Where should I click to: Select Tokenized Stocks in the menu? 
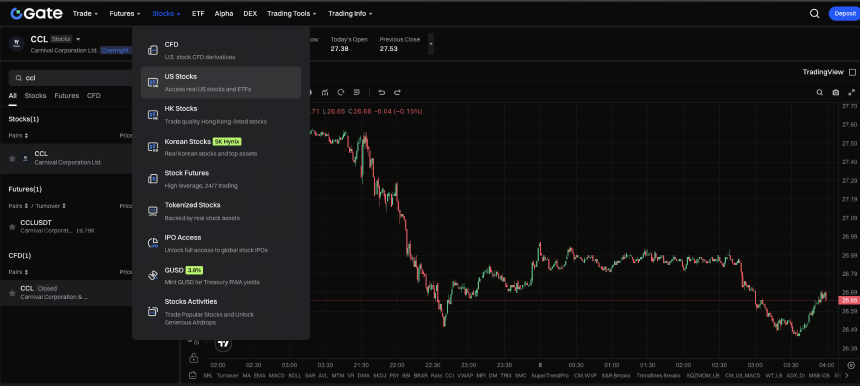[x=220, y=211]
